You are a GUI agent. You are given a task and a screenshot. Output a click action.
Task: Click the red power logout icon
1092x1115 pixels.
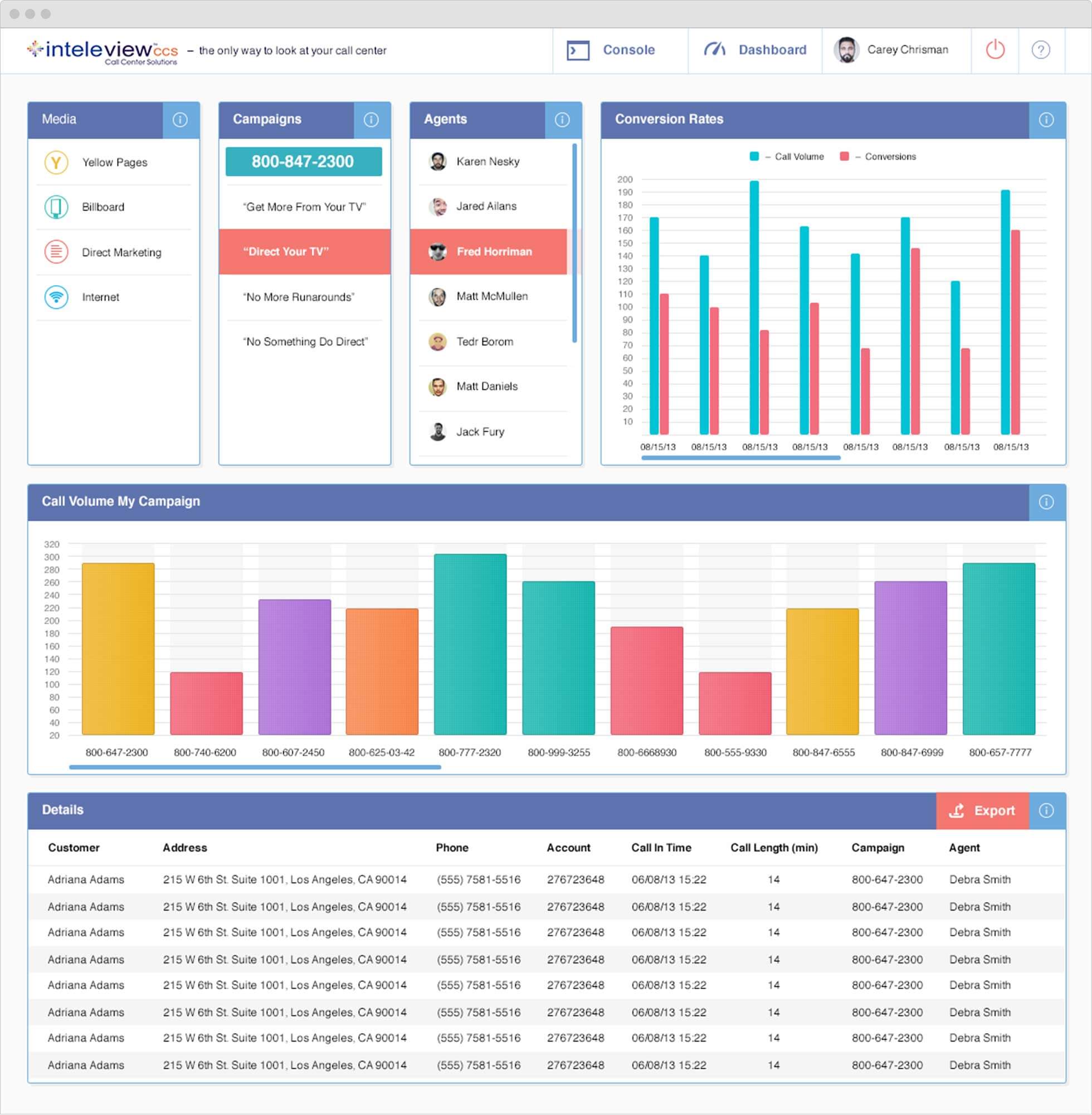[995, 50]
